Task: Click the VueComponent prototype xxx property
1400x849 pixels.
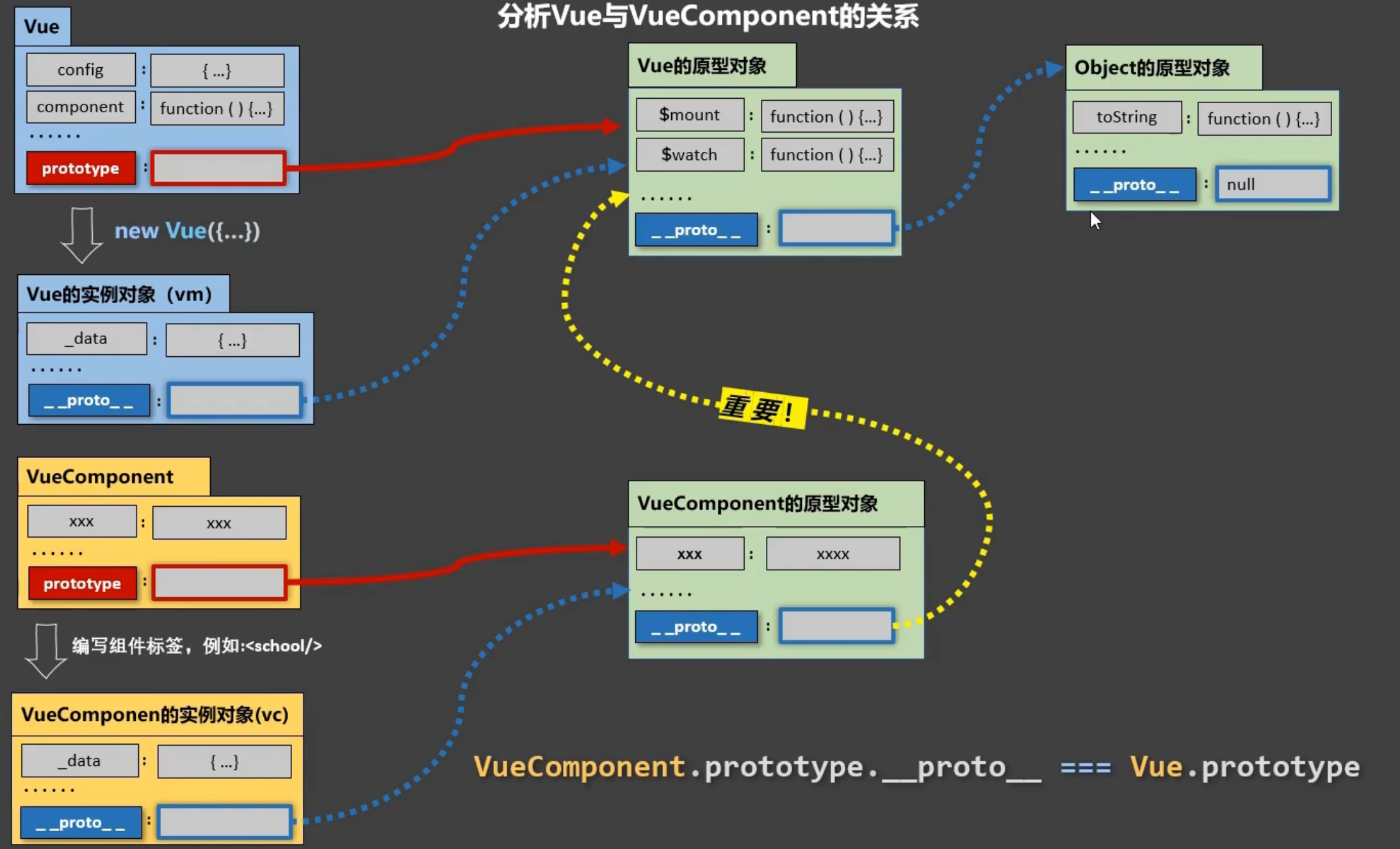Action: coord(688,553)
